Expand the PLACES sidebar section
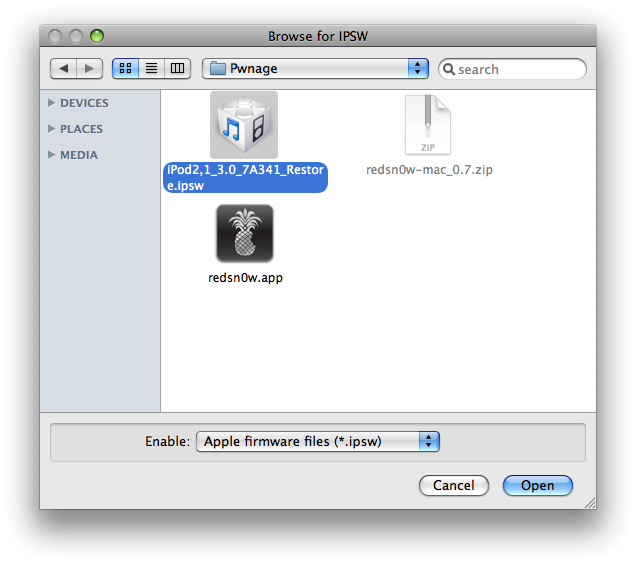 [52, 129]
